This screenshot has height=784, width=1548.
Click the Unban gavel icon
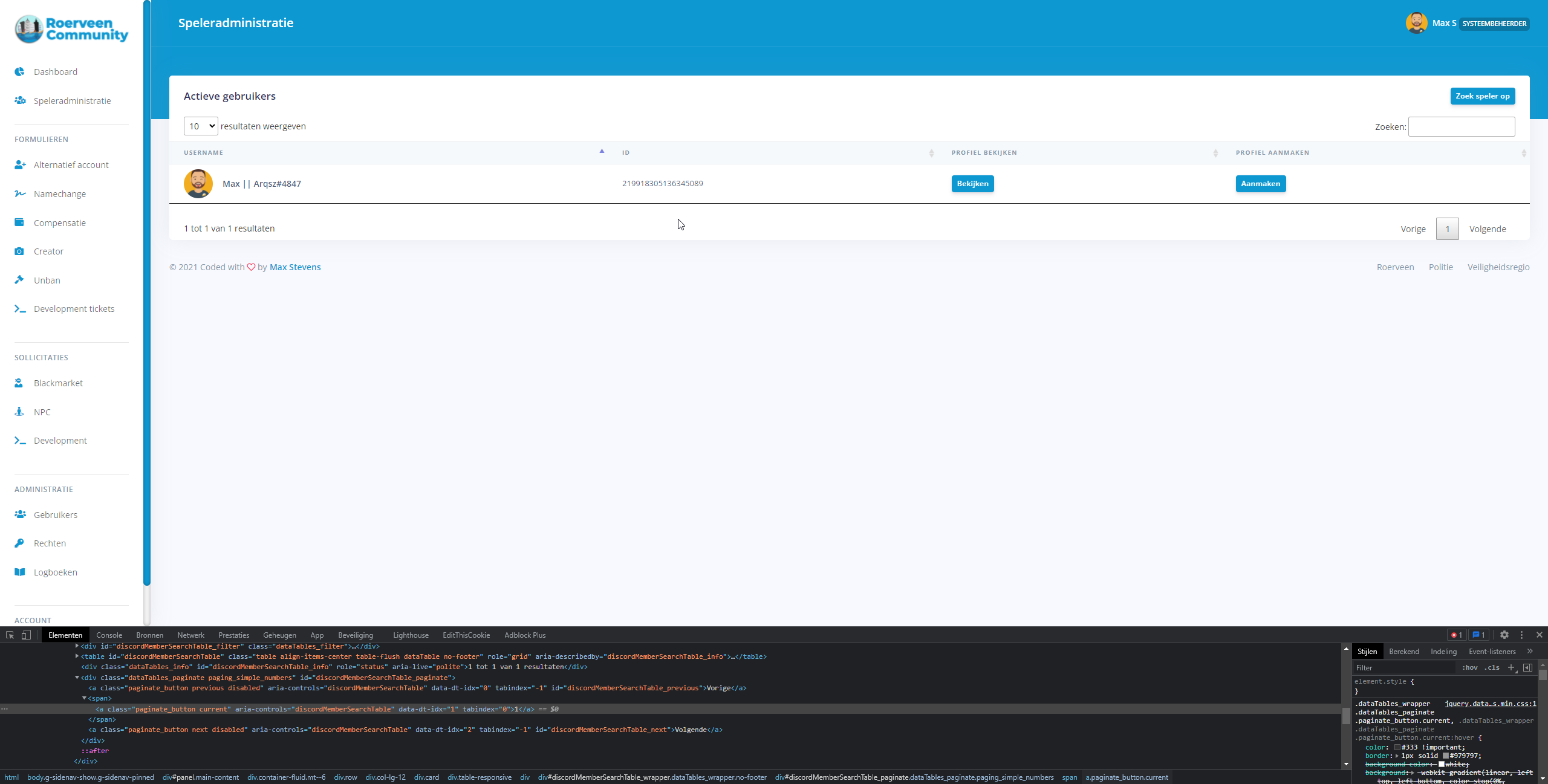point(19,280)
